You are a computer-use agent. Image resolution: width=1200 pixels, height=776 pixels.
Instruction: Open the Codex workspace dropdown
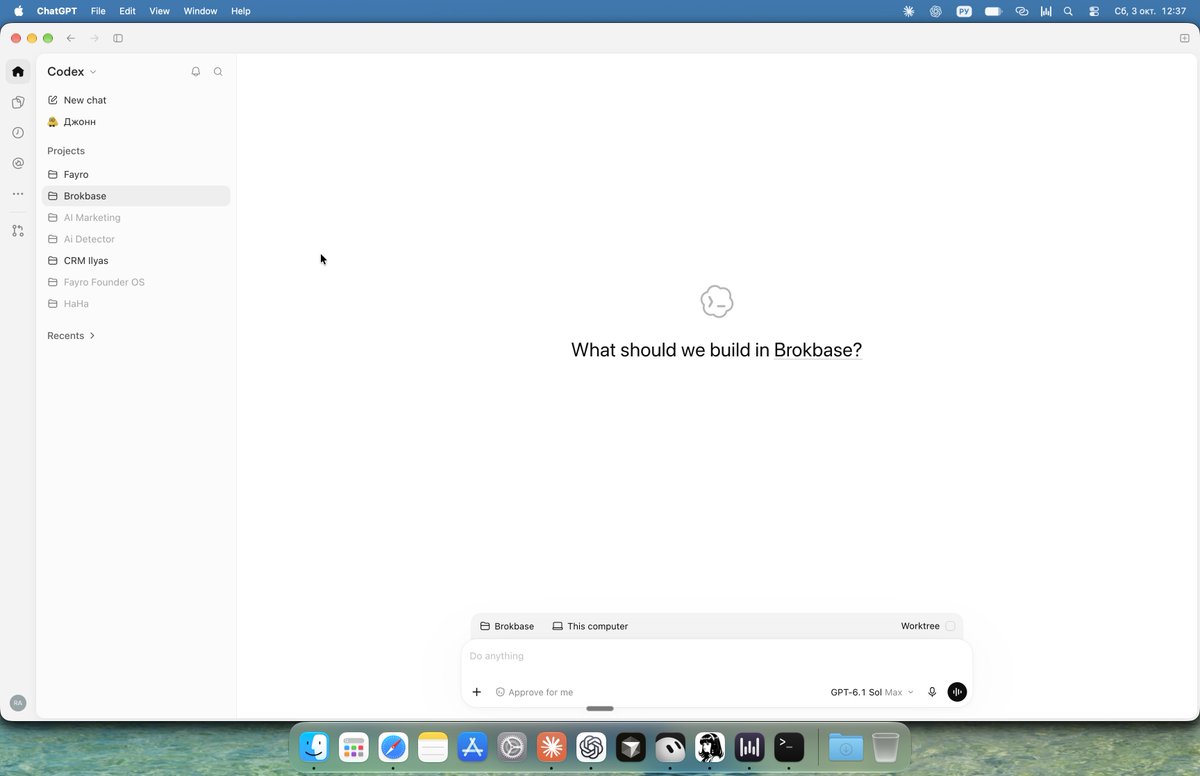[72, 72]
